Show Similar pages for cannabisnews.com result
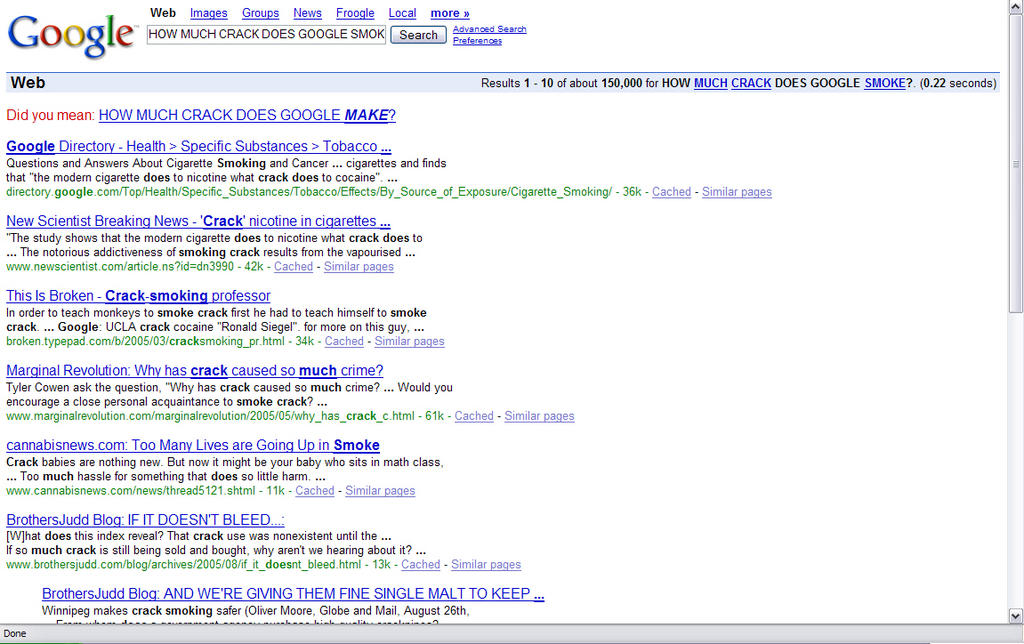The height and width of the screenshot is (644, 1024). 380,491
